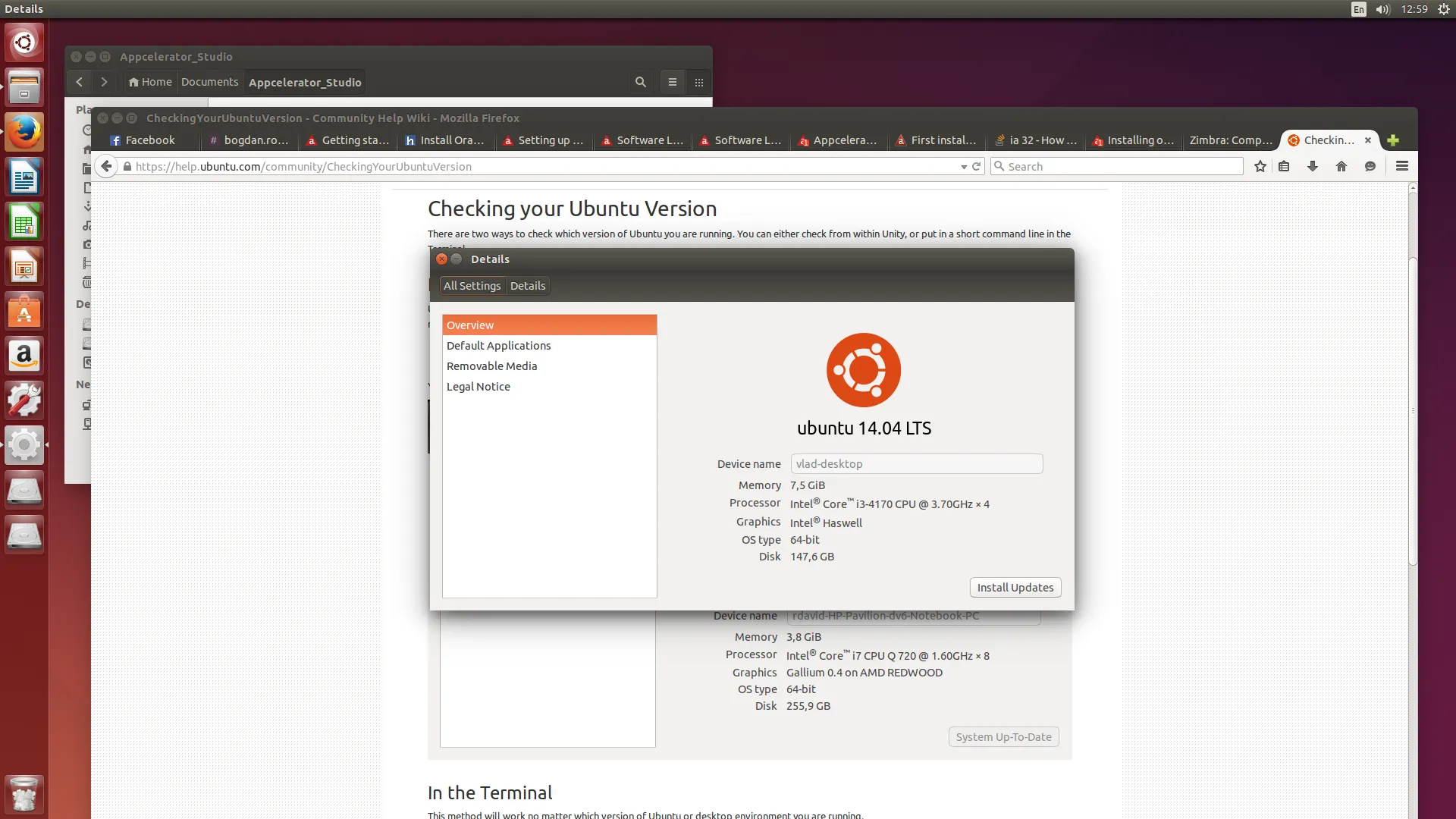Viewport: 1456px width, 819px height.
Task: Switch file manager to list view
Action: [673, 82]
